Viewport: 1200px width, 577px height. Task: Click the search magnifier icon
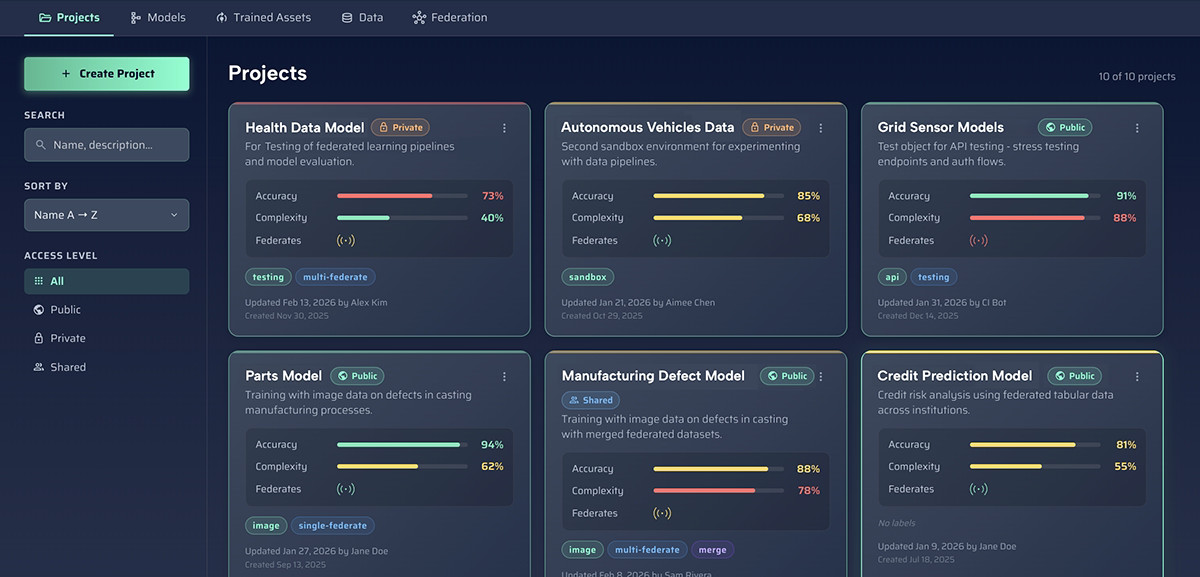coord(41,145)
